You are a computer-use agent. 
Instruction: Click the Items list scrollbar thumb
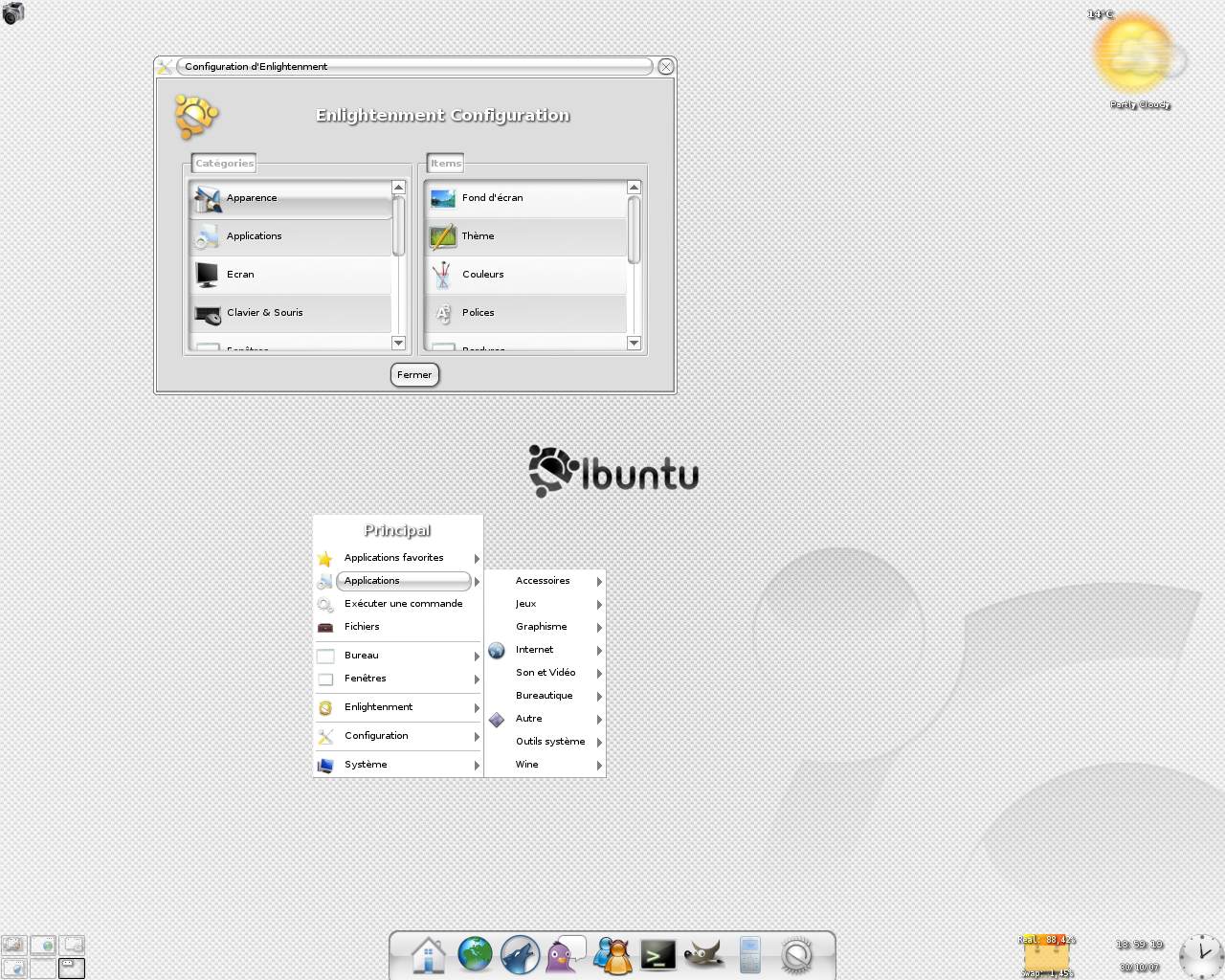coord(634,230)
